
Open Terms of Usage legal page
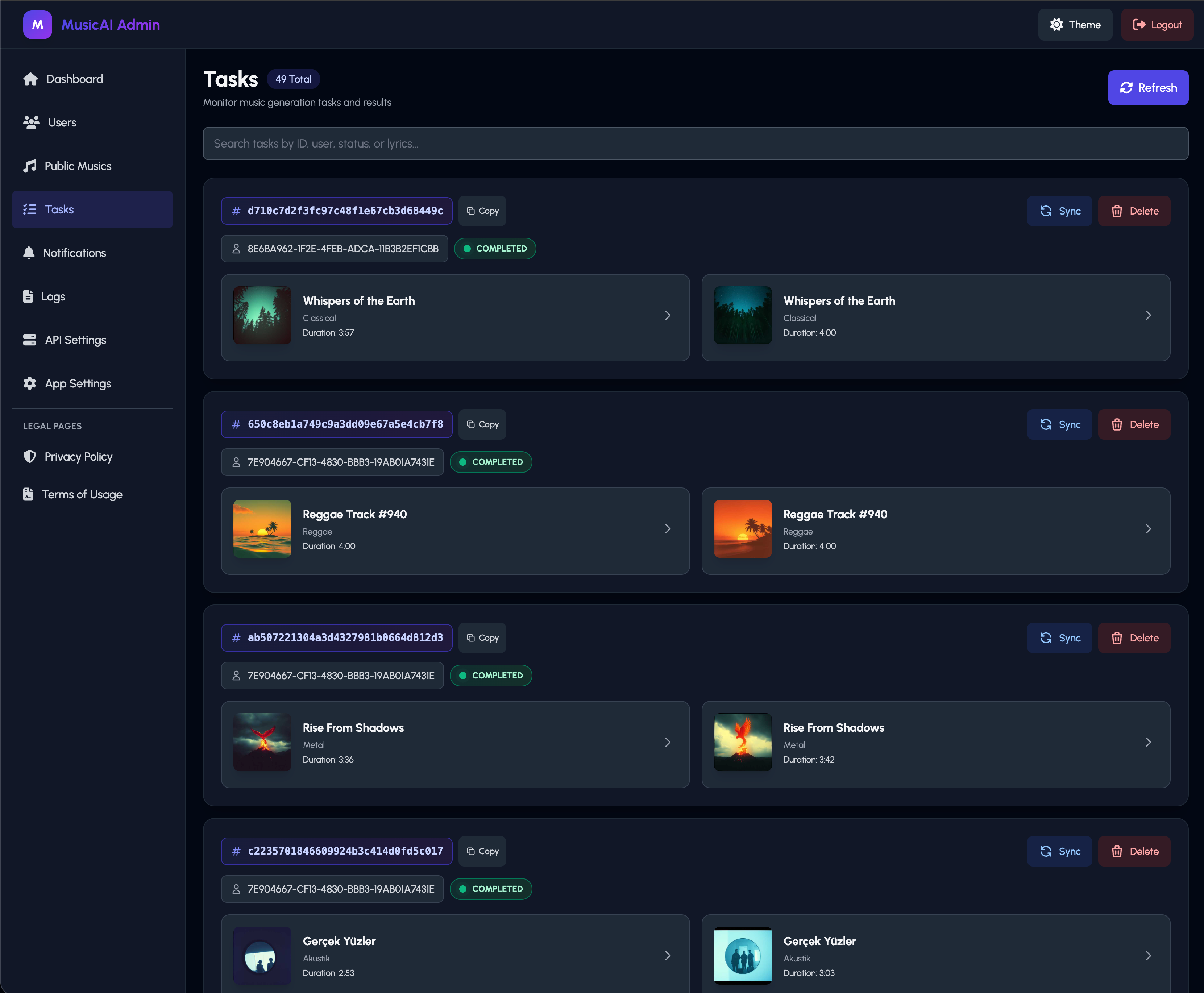(92, 494)
